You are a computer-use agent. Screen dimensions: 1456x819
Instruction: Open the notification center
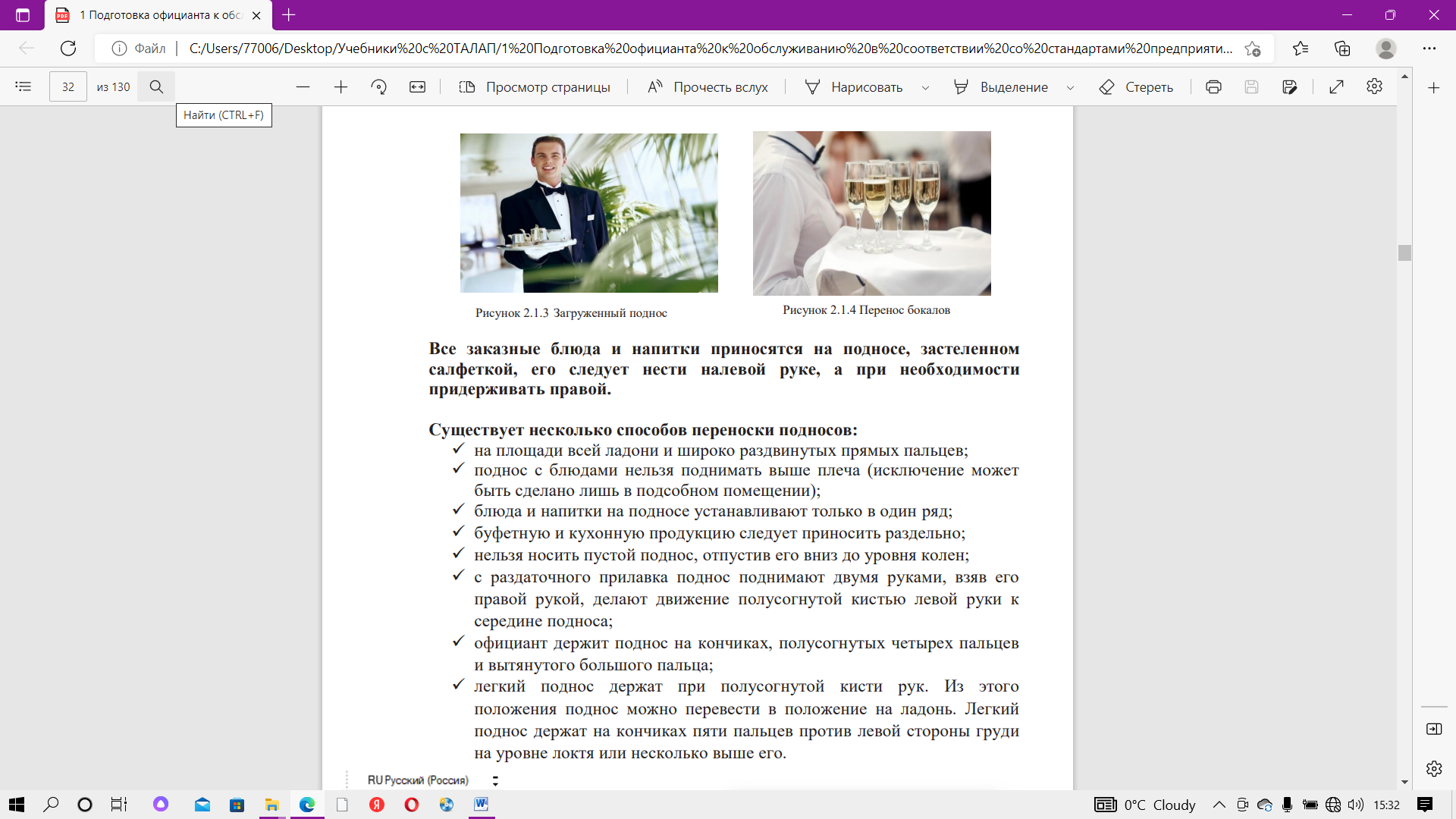coord(1425,805)
